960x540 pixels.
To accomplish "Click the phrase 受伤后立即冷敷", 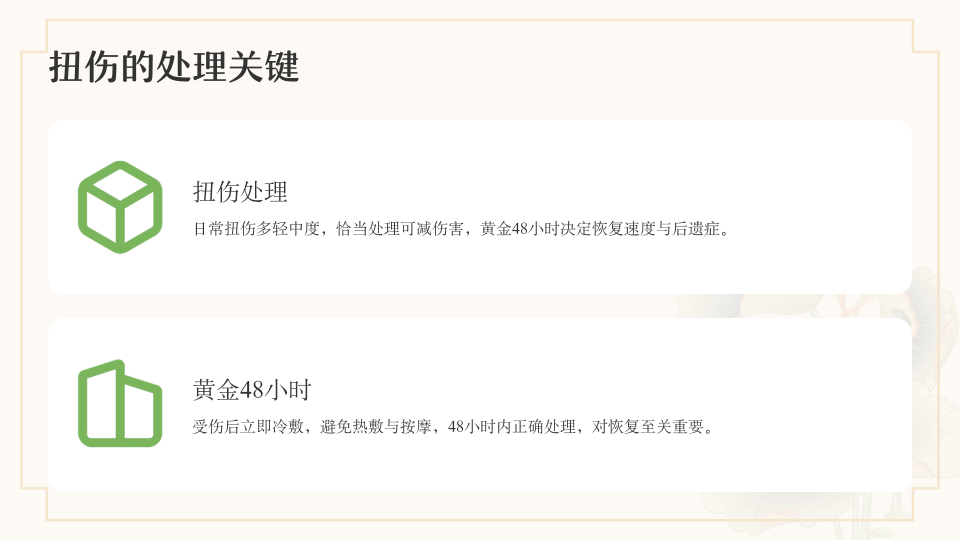I will click(248, 427).
